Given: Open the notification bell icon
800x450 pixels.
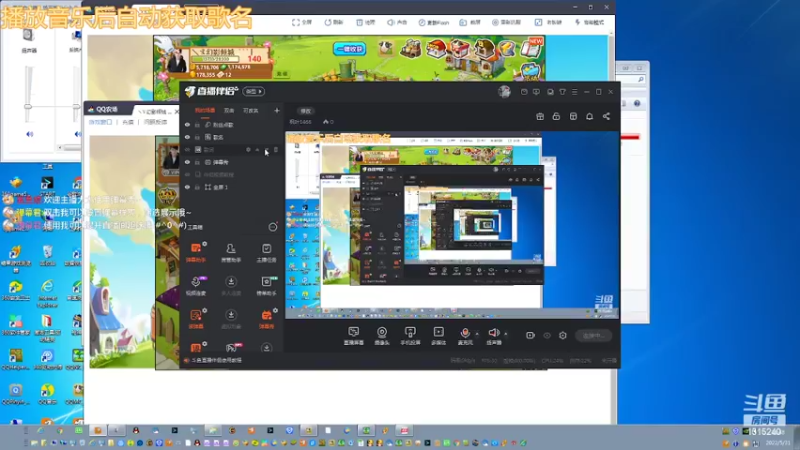Looking at the screenshot, I should (x=589, y=116).
